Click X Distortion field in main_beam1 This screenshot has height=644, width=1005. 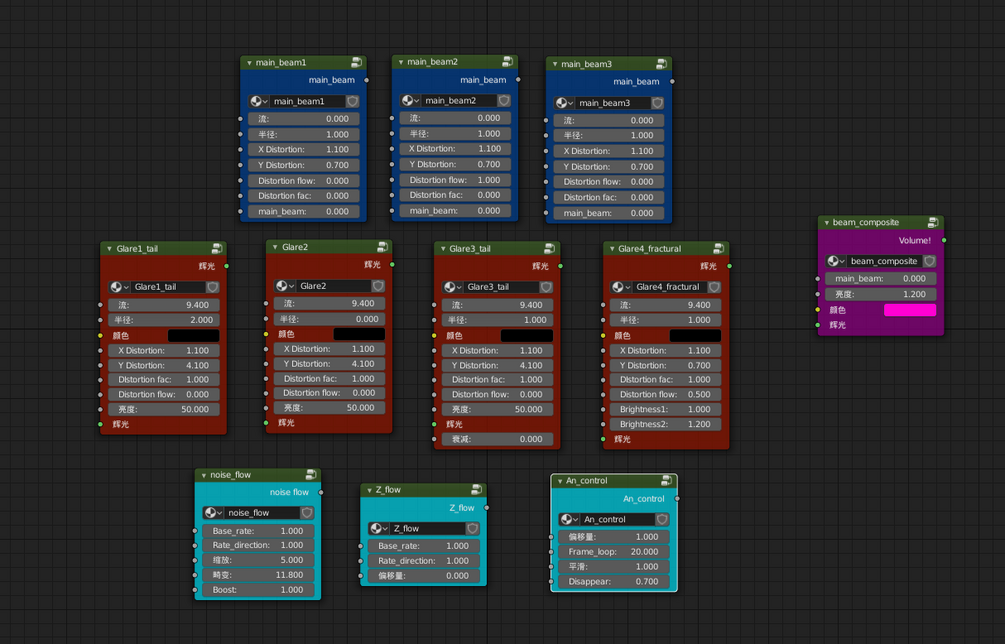tap(303, 149)
